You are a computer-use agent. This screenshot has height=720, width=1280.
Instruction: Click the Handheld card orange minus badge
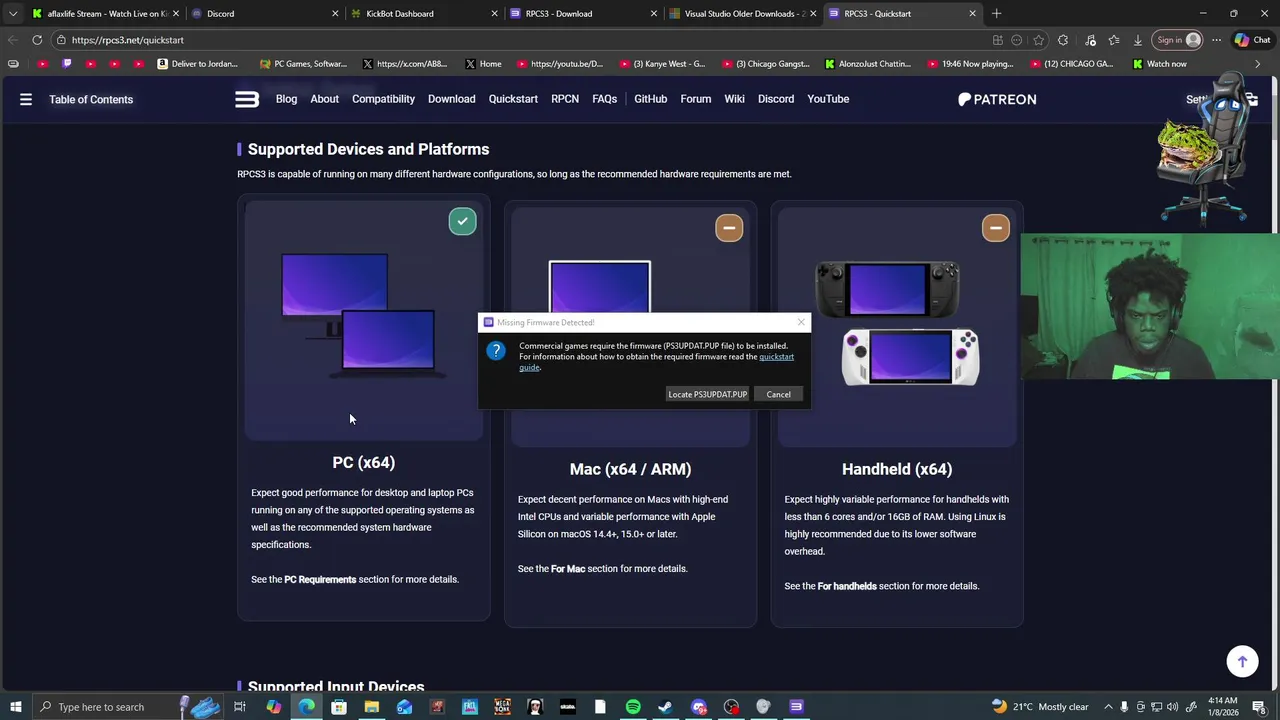pyautogui.click(x=995, y=228)
